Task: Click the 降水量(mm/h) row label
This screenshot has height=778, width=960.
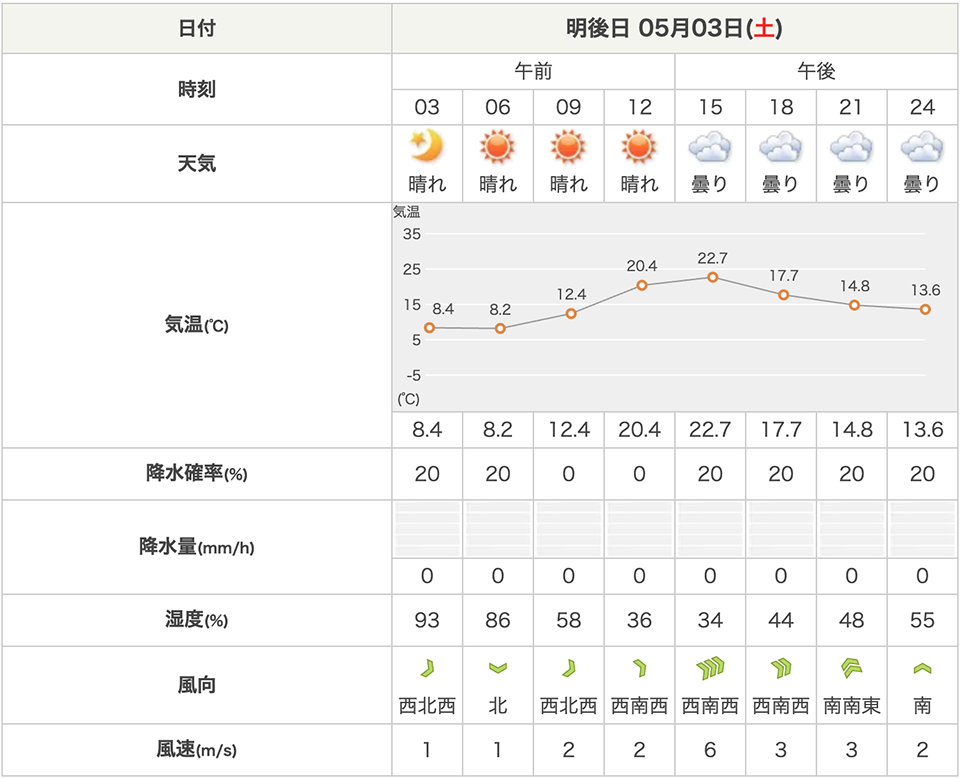Action: (197, 547)
